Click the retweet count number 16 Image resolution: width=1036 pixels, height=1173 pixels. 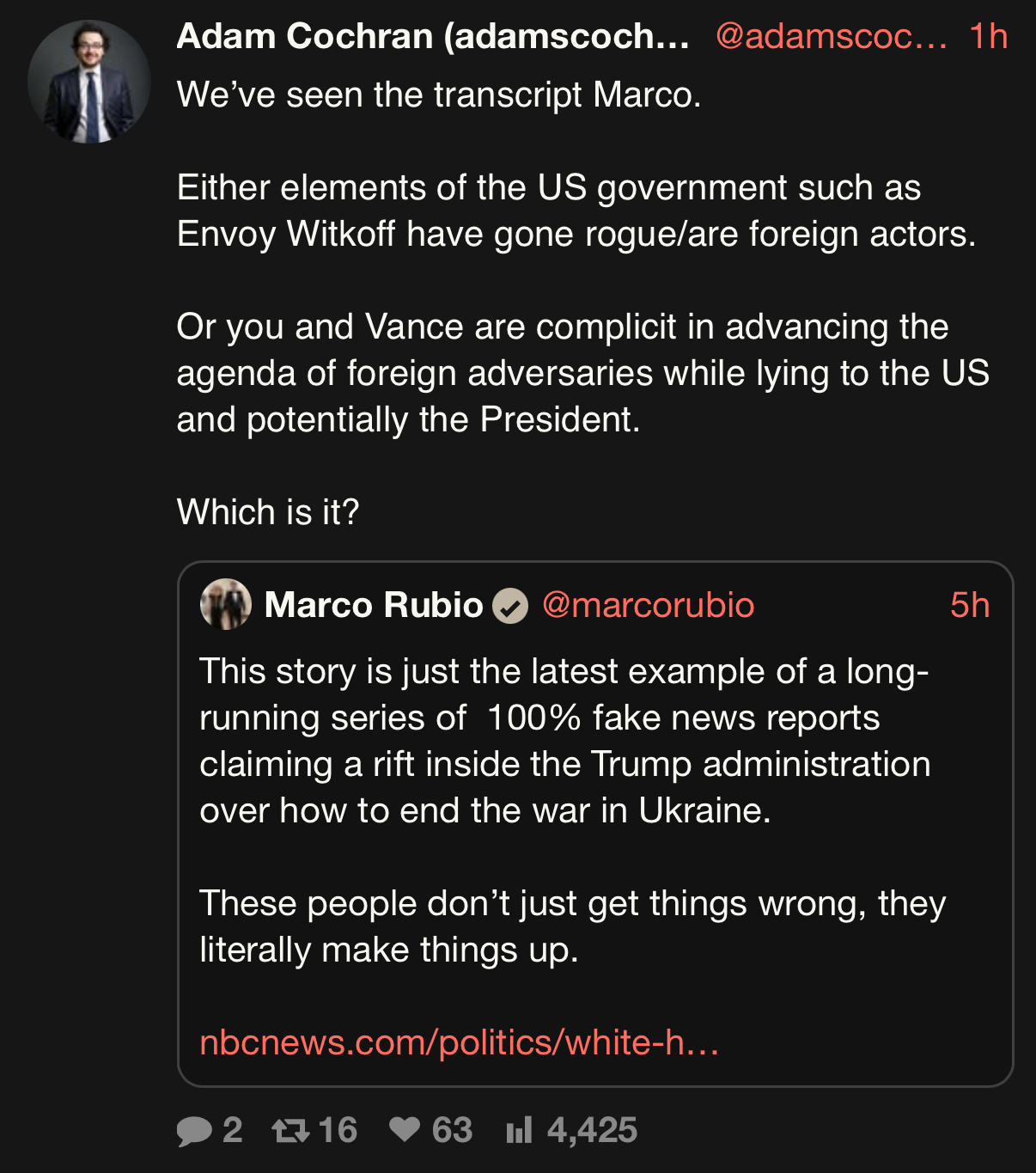coord(337,1131)
